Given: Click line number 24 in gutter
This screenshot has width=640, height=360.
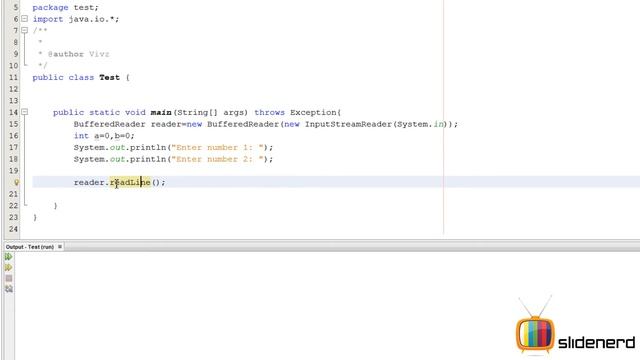Looking at the screenshot, I should point(13,229).
